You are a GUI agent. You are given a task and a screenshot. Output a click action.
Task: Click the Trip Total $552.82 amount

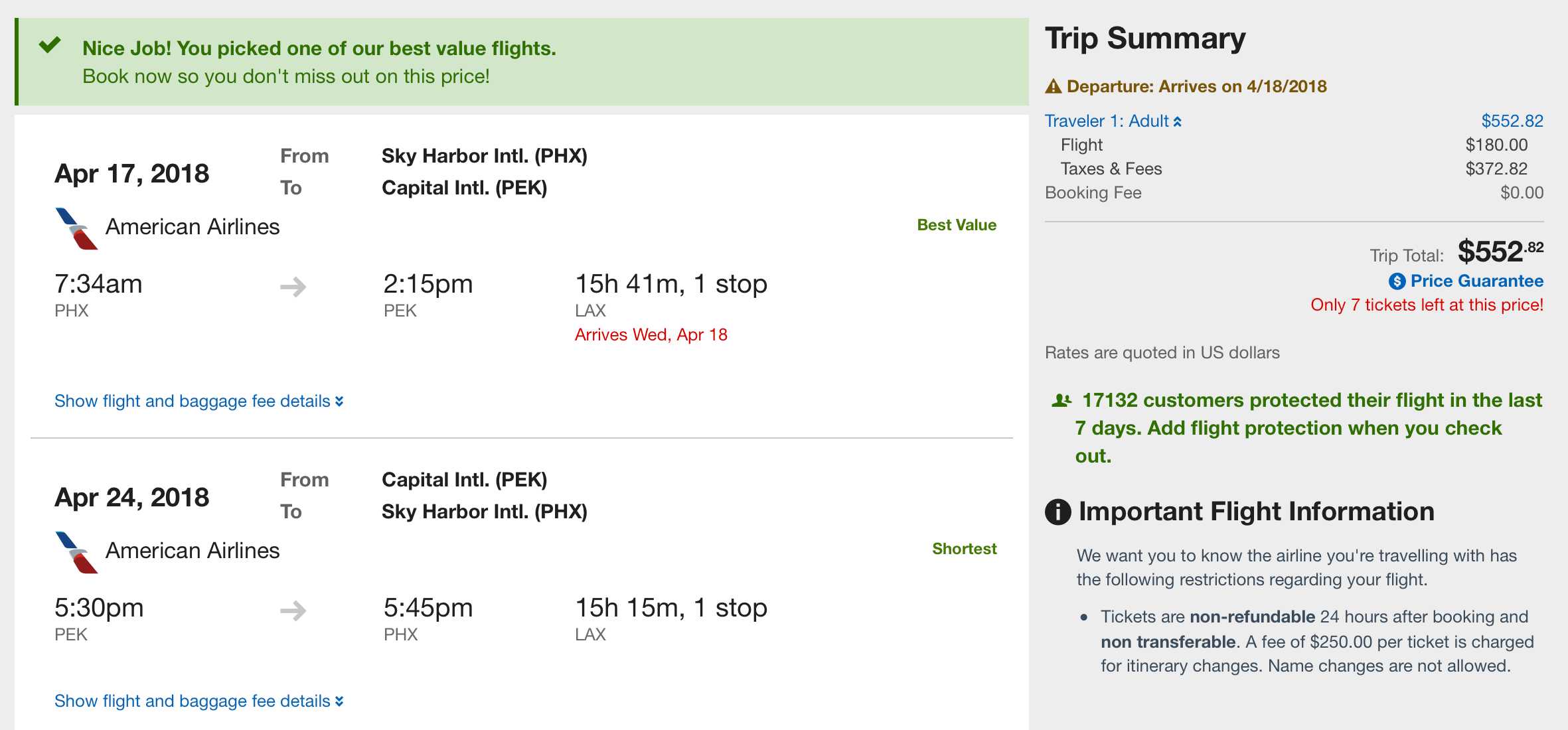tap(1500, 252)
